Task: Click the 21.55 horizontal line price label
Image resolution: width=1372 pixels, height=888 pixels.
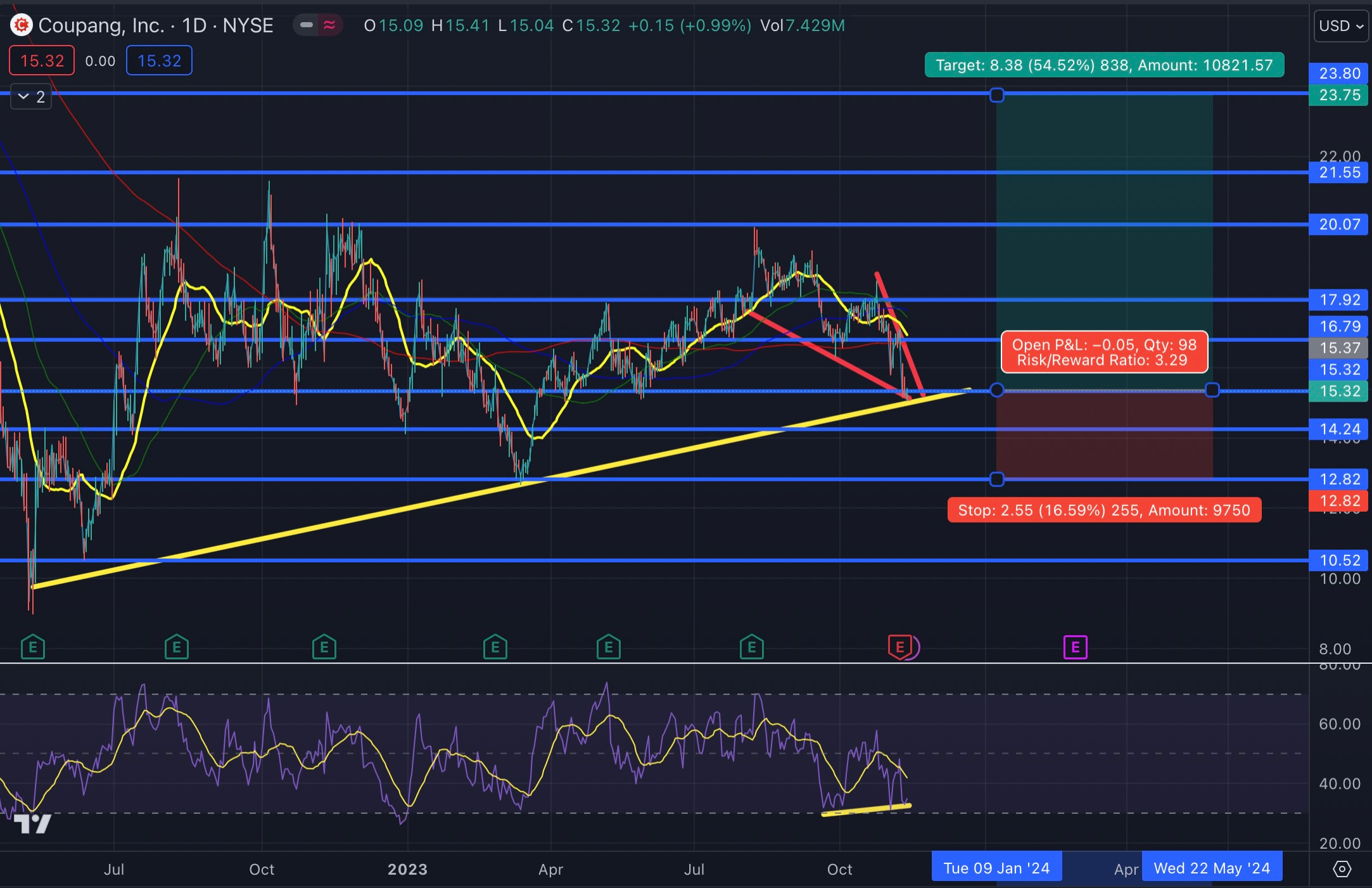Action: point(1339,172)
